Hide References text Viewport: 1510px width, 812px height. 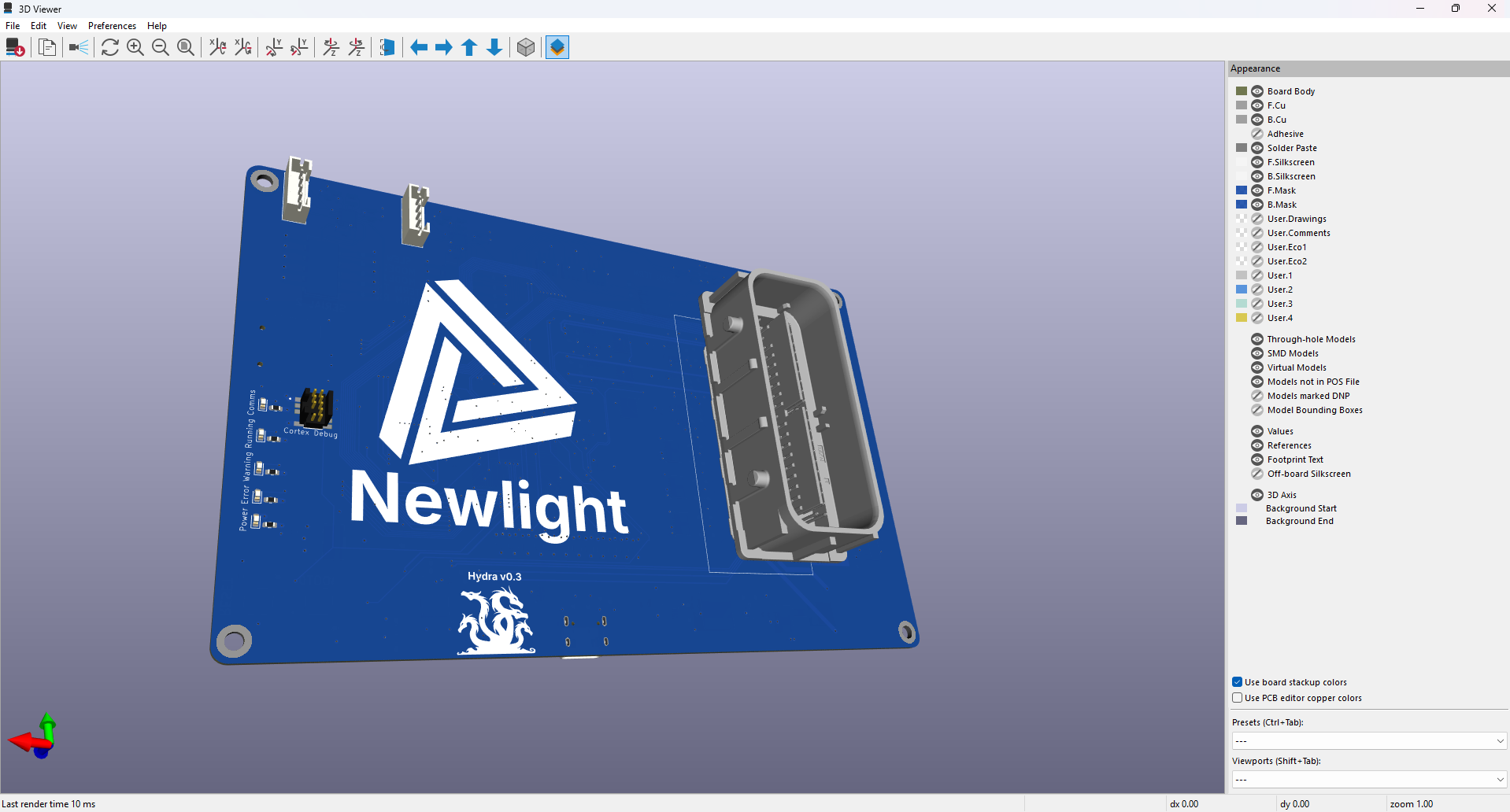click(x=1257, y=445)
